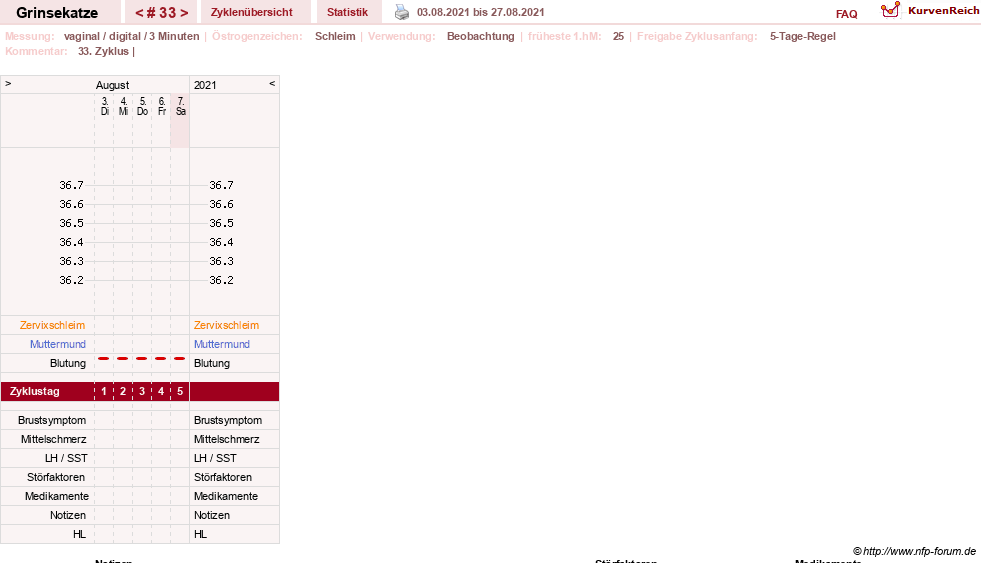Click the Beobachtung usage value
Viewport: 981px width, 563px height.
480,36
